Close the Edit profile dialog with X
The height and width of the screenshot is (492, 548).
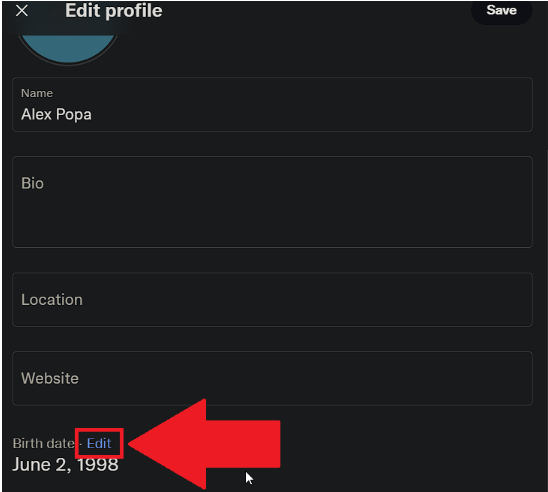pyautogui.click(x=22, y=11)
